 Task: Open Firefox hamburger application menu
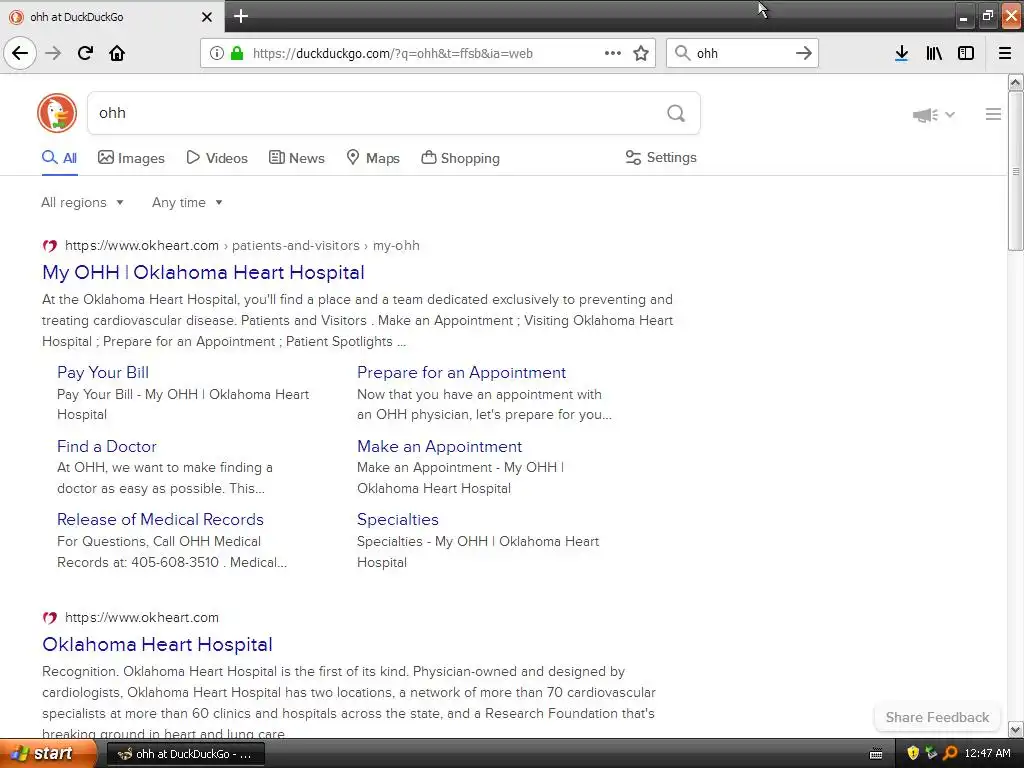tap(1005, 53)
